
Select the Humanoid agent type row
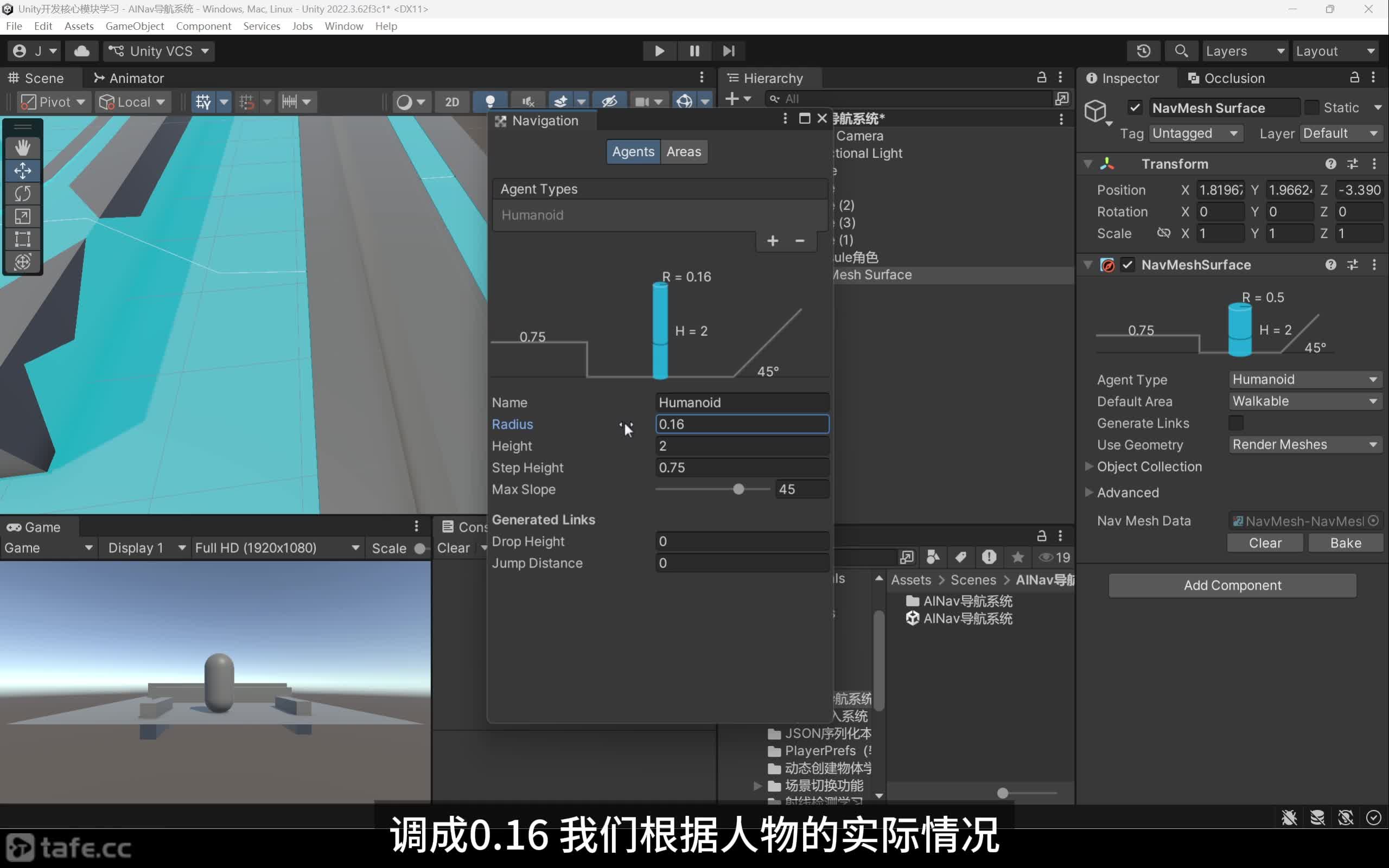[659, 215]
